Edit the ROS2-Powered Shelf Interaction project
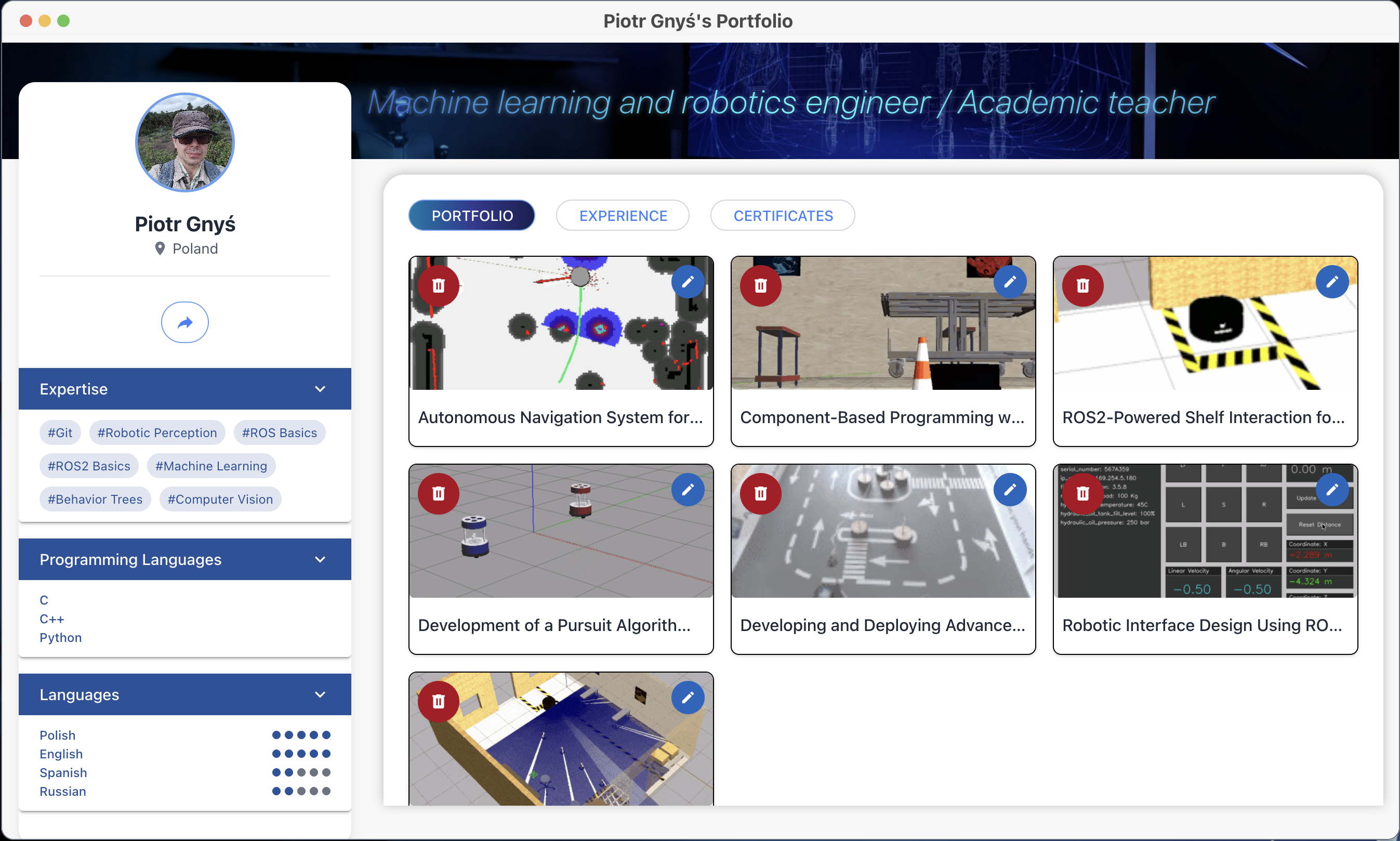Viewport: 1400px width, 841px height. pos(1331,282)
